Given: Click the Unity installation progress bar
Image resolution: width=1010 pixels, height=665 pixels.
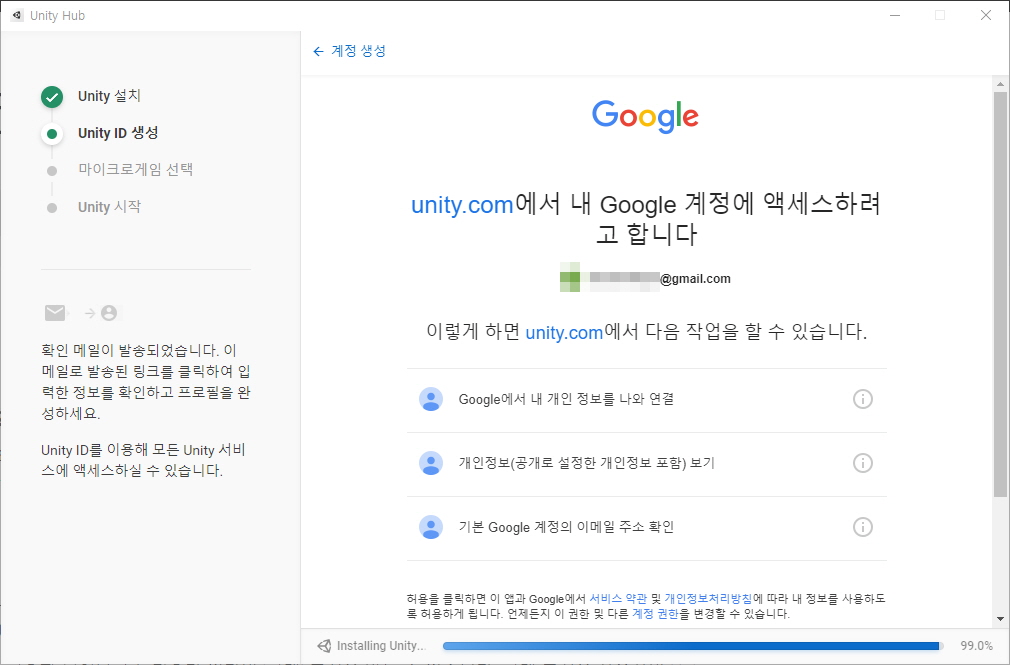Looking at the screenshot, I should pos(692,646).
